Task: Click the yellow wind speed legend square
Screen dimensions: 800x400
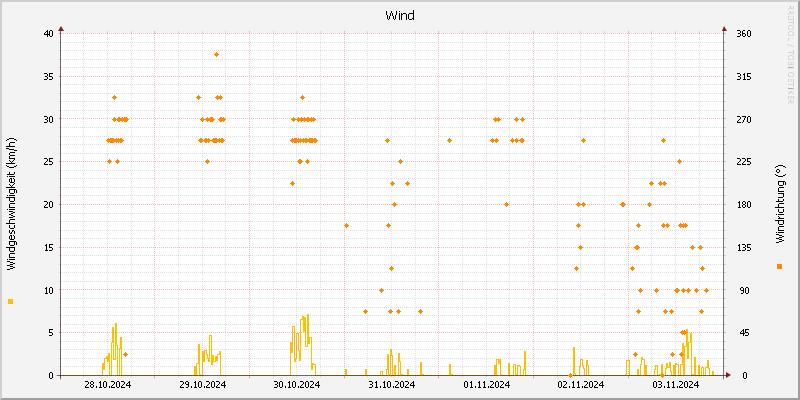Action: coord(10,302)
